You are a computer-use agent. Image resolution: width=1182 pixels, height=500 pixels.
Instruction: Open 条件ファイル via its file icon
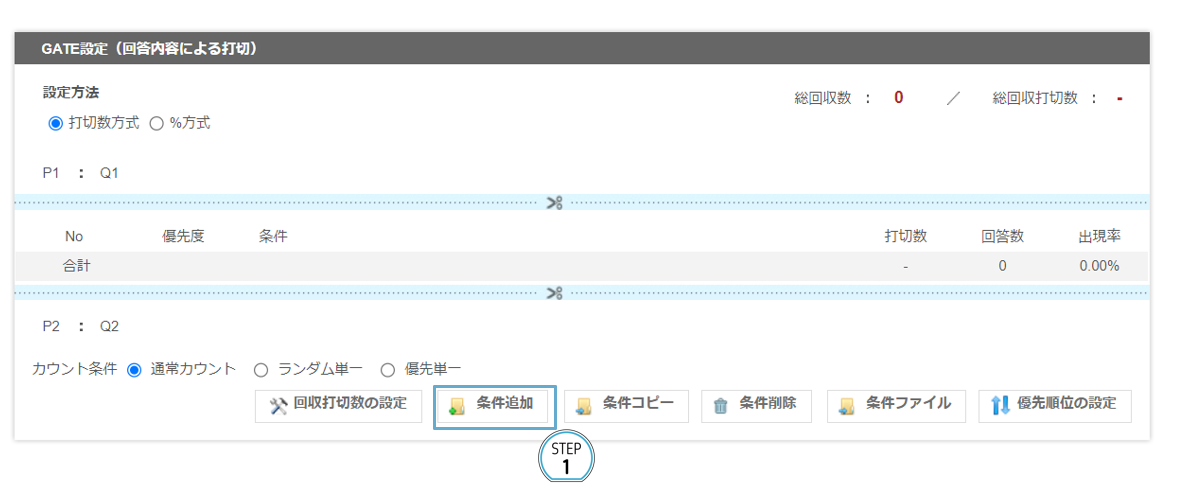coord(847,406)
